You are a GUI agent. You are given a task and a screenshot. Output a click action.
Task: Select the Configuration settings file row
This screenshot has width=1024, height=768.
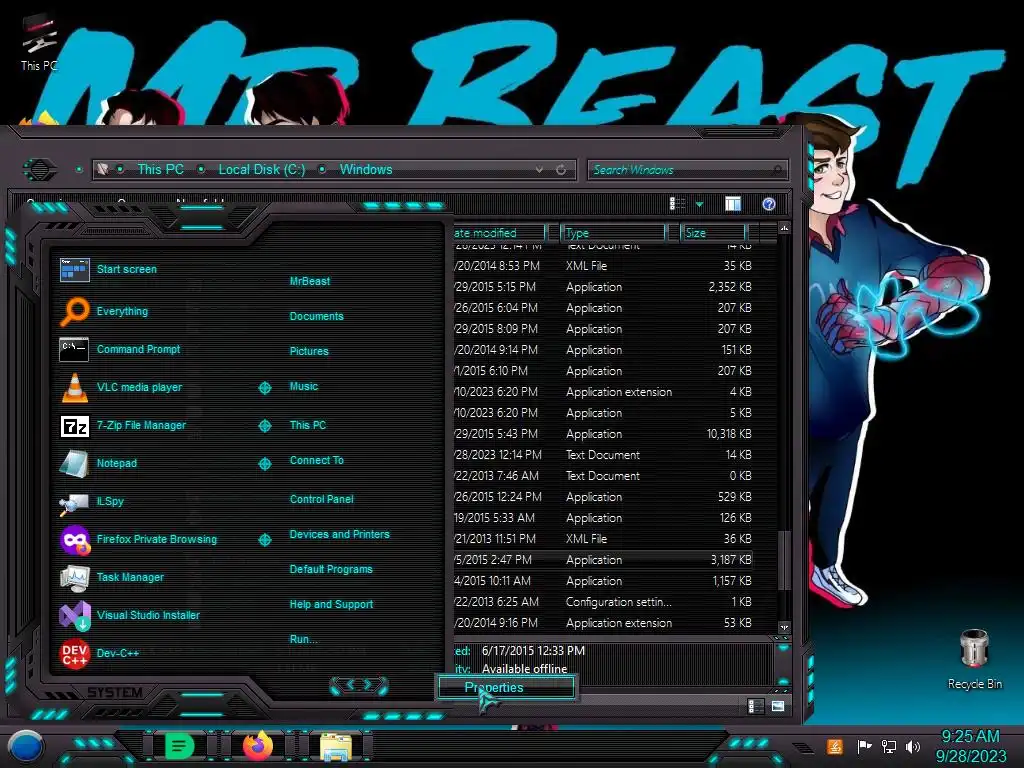(x=604, y=602)
